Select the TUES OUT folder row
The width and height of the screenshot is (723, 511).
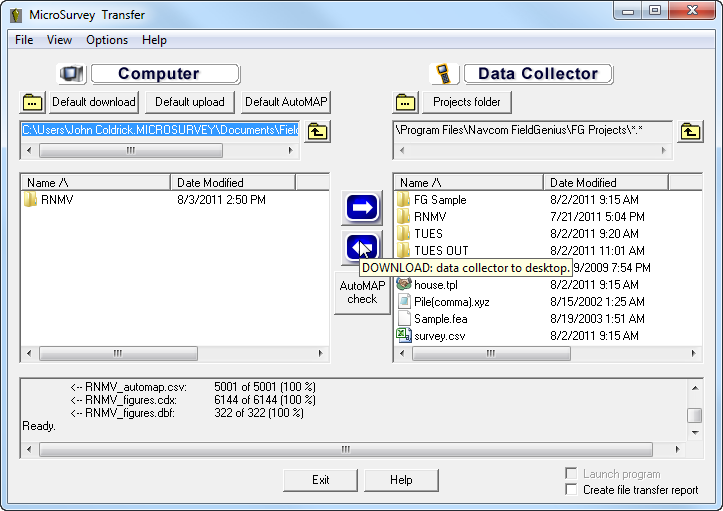tap(547, 251)
